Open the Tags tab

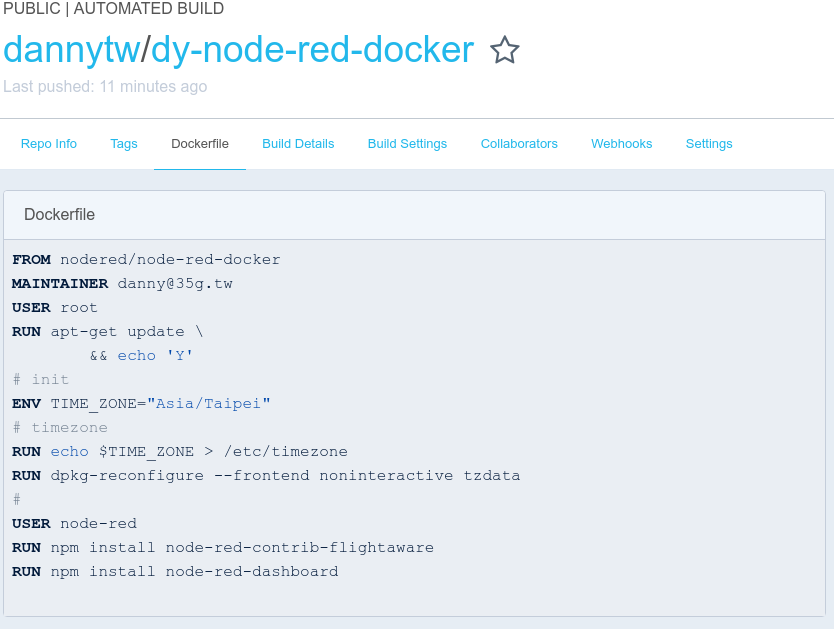click(x=124, y=144)
